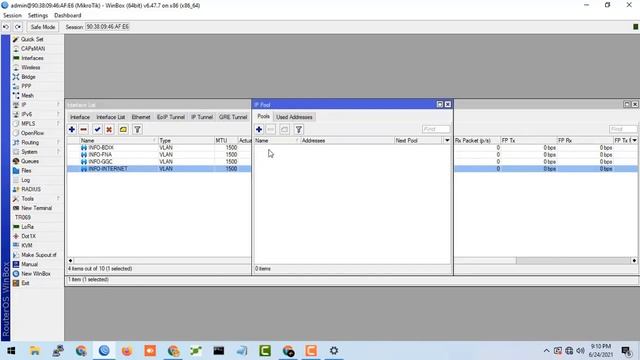
Task: Click redo arrow in top toolbar
Action: (18, 27)
